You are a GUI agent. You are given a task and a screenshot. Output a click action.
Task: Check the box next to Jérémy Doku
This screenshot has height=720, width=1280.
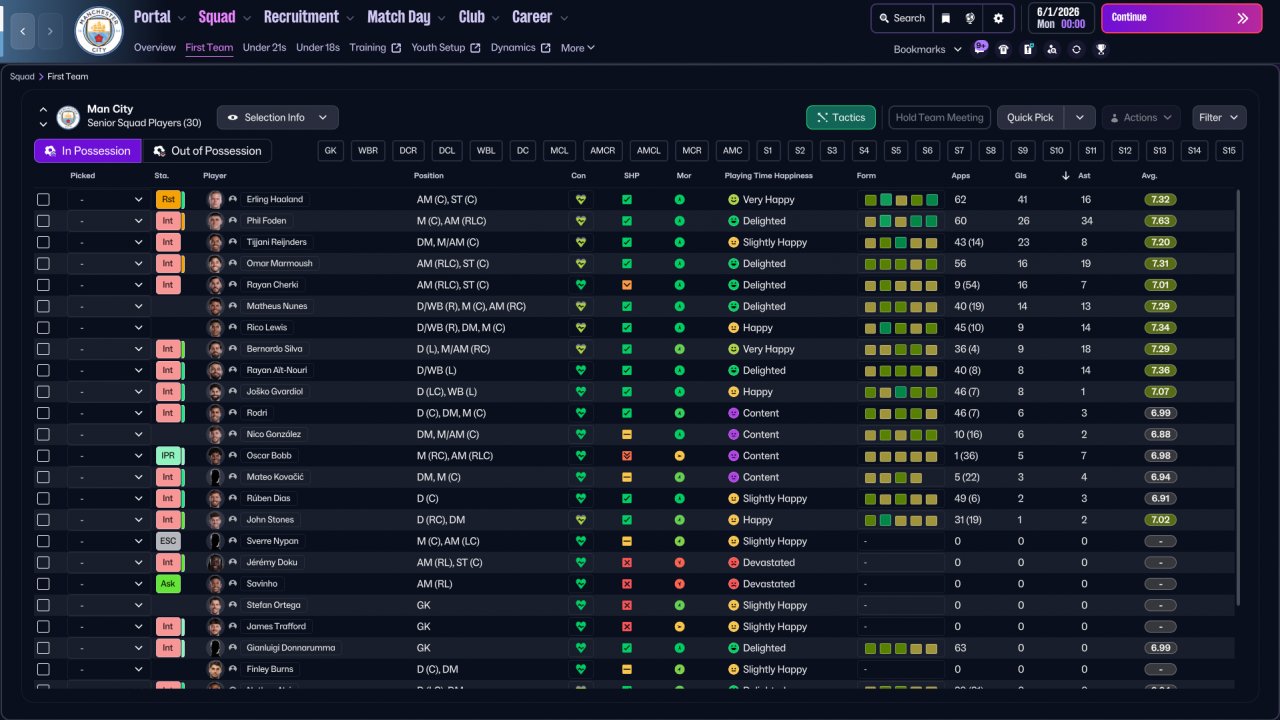coord(43,563)
